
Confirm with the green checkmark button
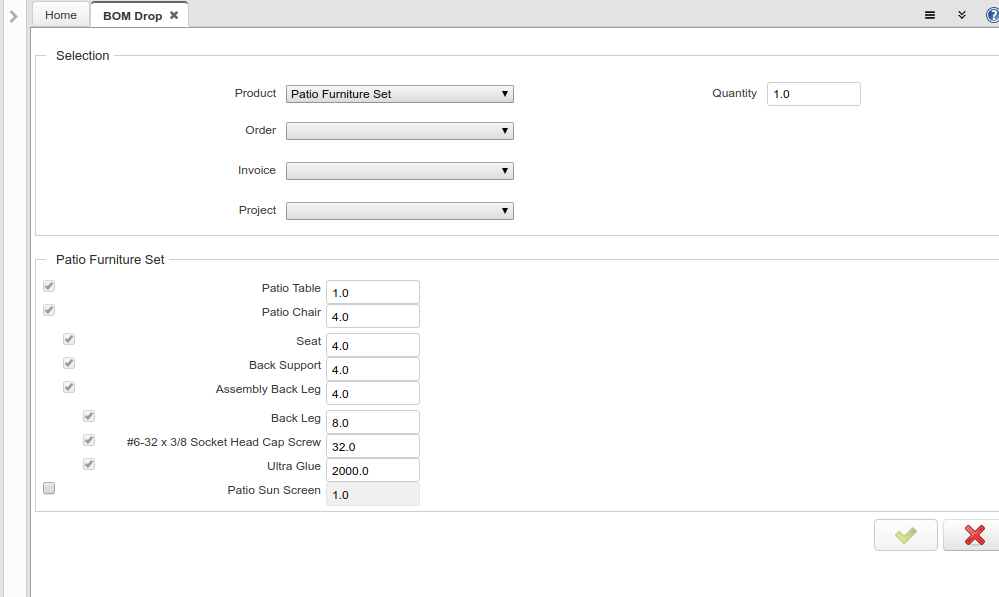[x=905, y=535]
